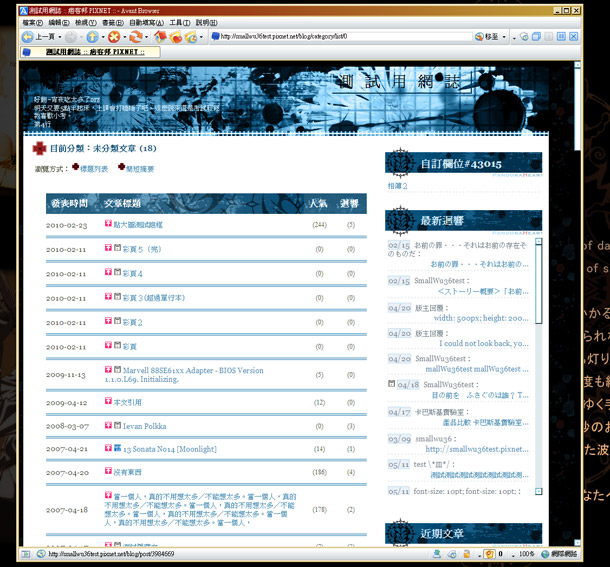Click the 人氣 column header

pos(318,203)
